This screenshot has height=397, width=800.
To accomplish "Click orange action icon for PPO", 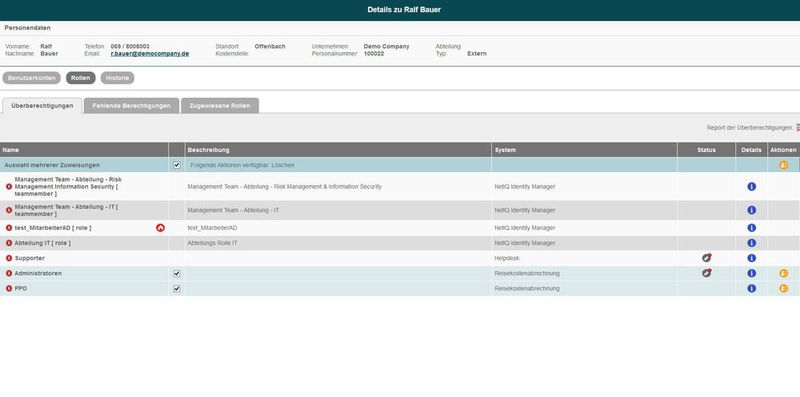I will pyautogui.click(x=784, y=289).
